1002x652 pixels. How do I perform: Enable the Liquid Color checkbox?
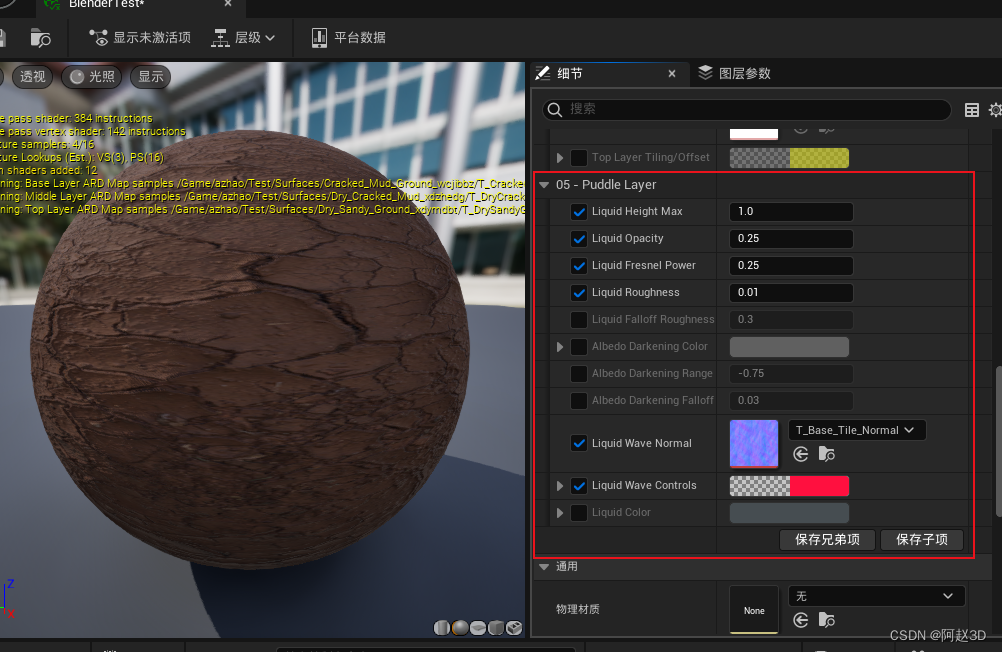coord(579,513)
